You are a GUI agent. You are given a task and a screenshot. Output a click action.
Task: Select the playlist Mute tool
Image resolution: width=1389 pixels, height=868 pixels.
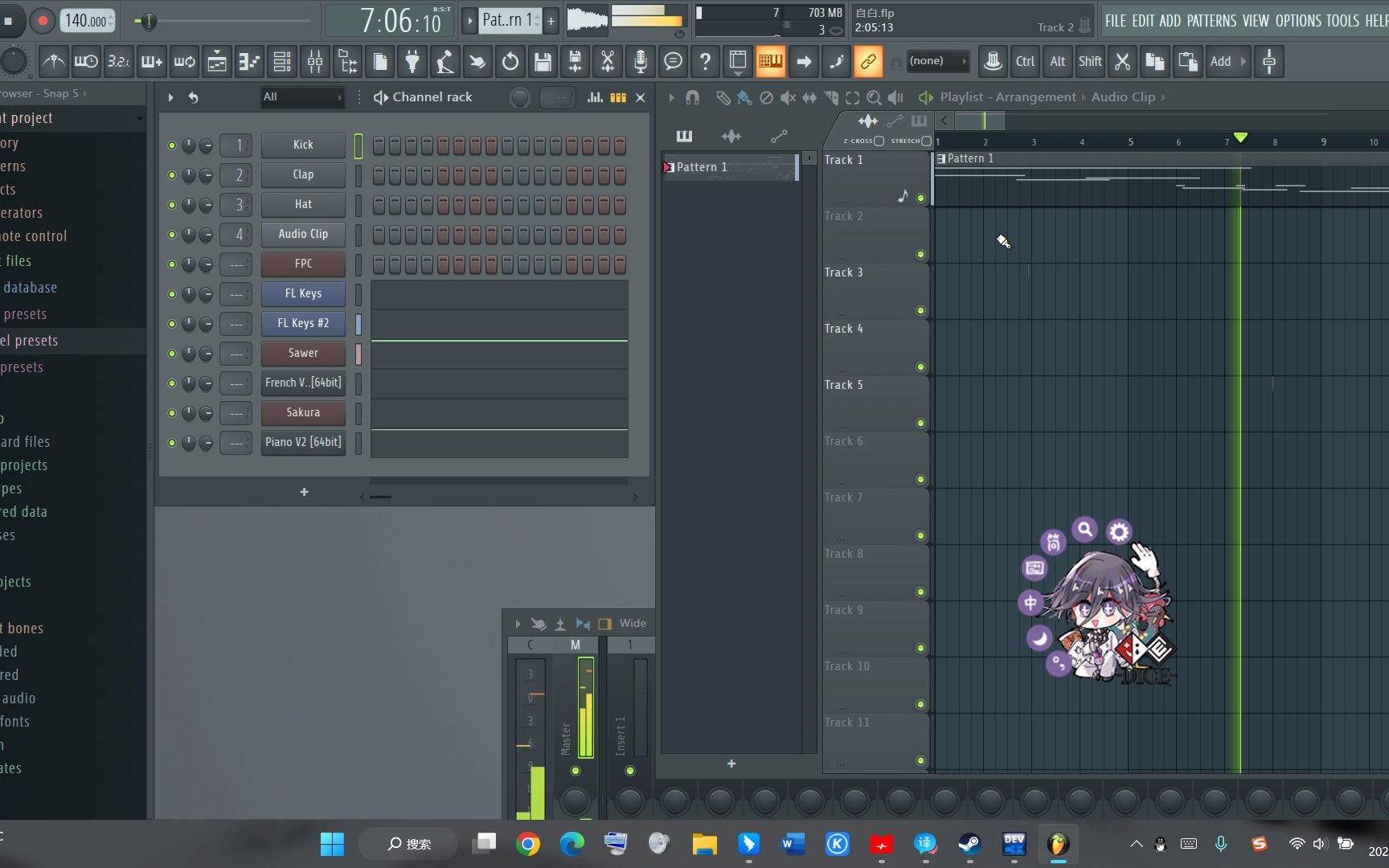pos(788,97)
